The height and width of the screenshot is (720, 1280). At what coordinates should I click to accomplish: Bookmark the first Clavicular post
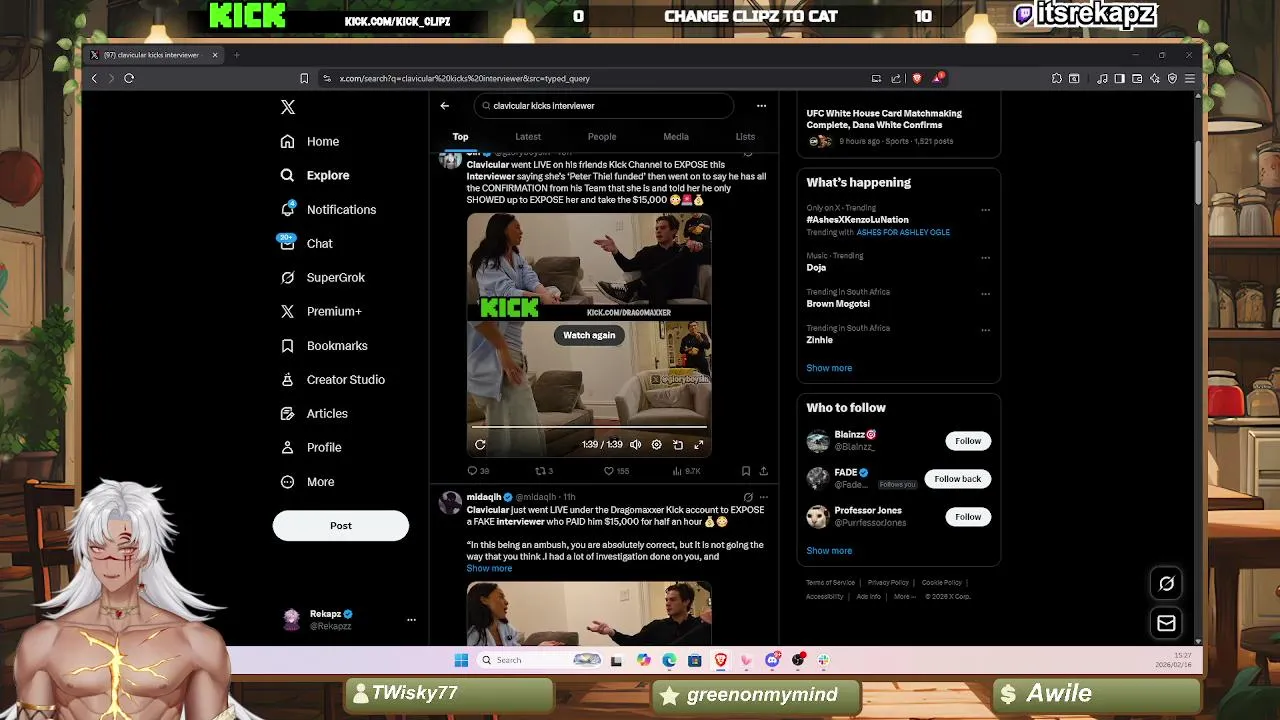[x=746, y=471]
